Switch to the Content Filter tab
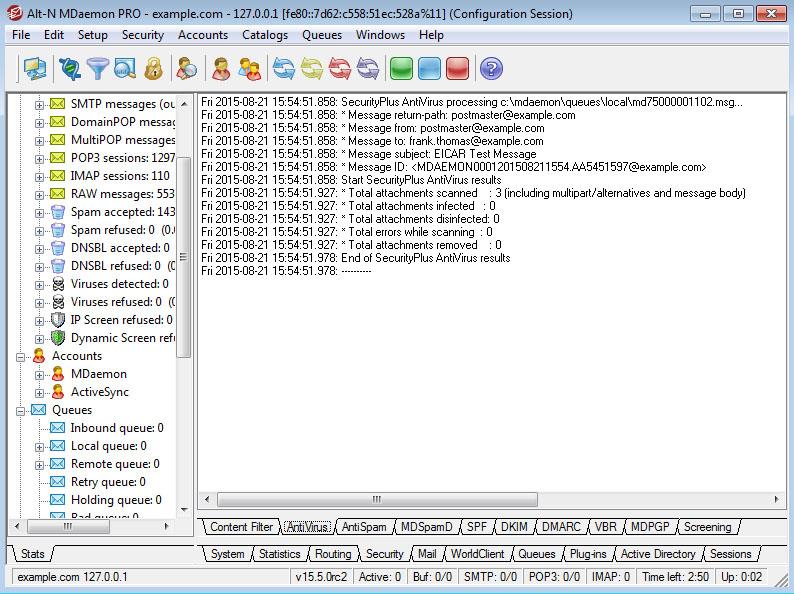This screenshot has height=594, width=794. (241, 527)
